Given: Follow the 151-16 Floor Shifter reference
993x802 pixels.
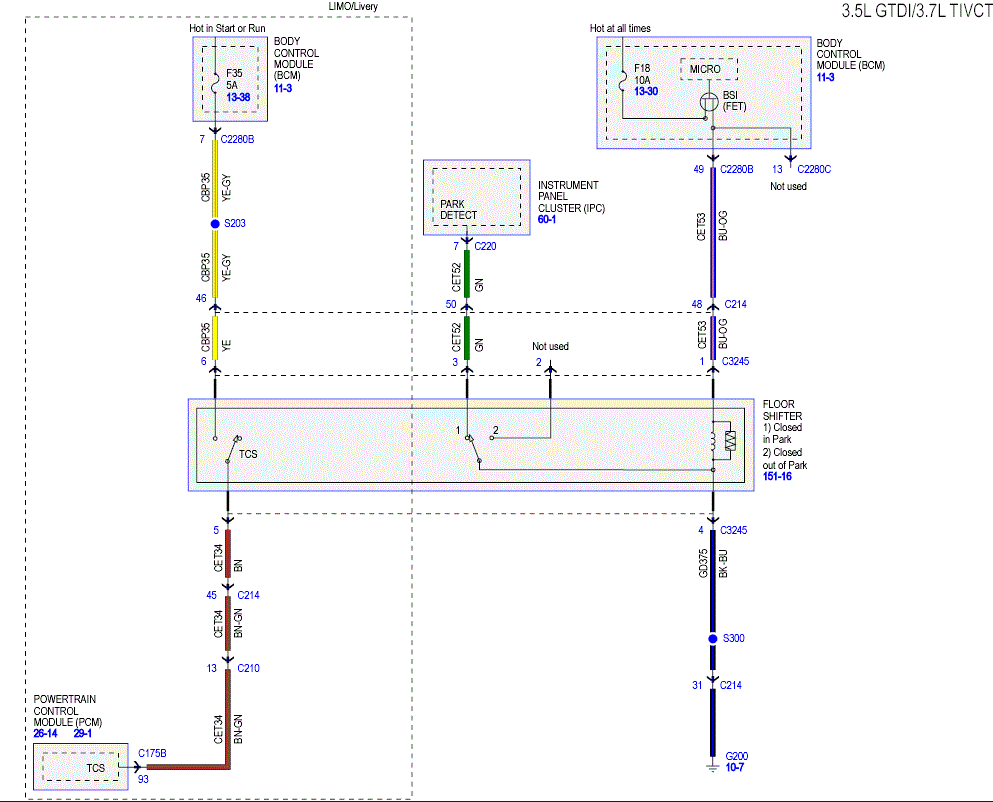Looking at the screenshot, I should (x=777, y=476).
